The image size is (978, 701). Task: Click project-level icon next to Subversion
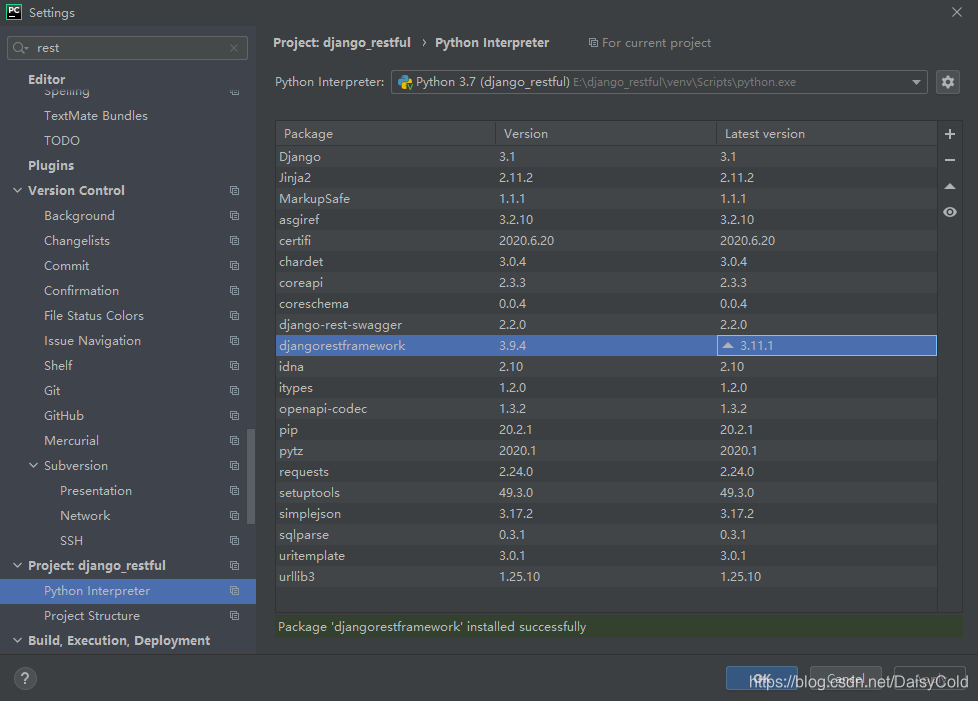(235, 466)
